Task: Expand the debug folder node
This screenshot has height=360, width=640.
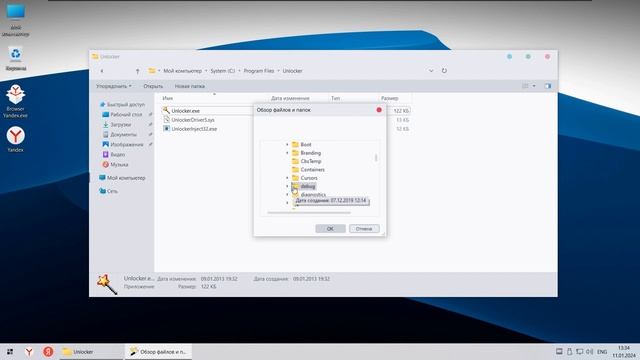Action: (287, 186)
